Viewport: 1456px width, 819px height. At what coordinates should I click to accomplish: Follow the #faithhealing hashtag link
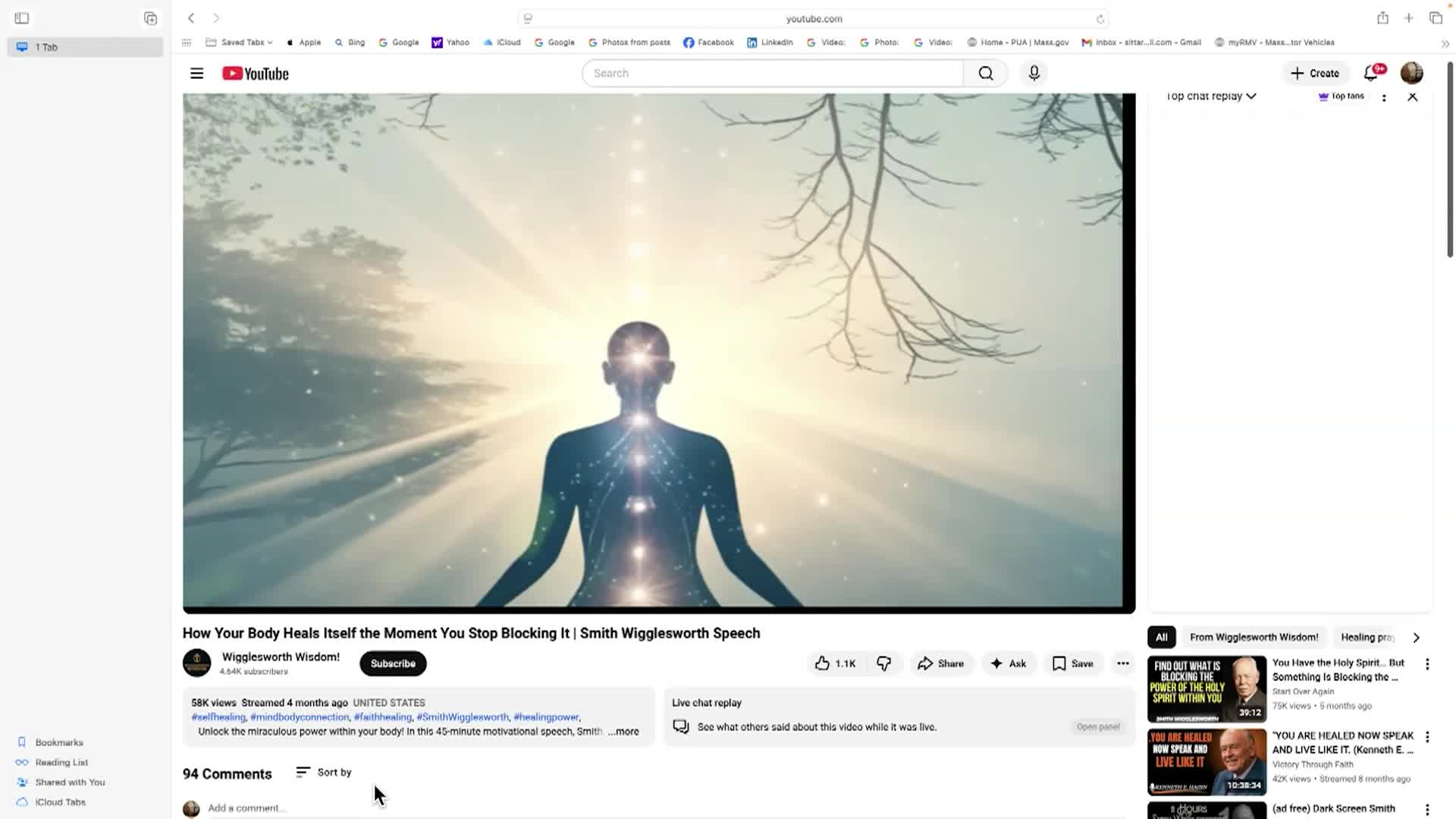[x=382, y=717]
